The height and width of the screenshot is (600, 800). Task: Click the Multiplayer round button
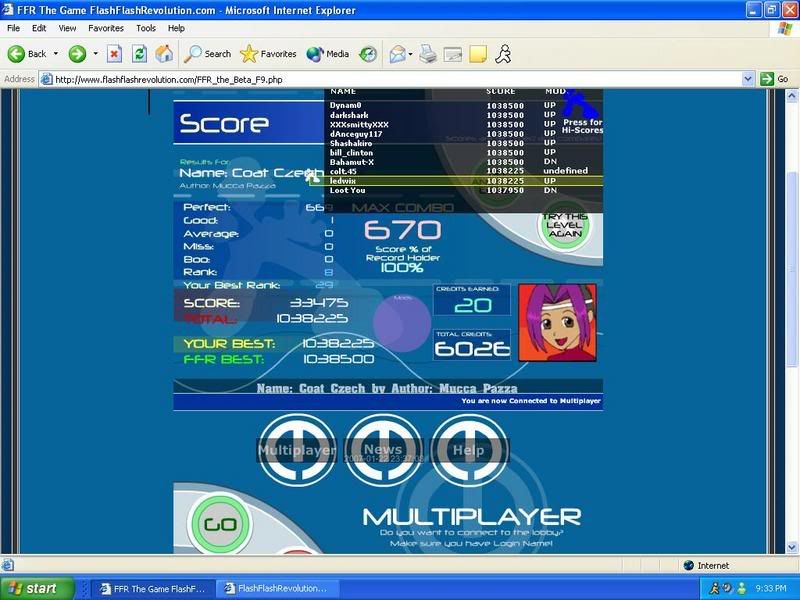point(297,449)
